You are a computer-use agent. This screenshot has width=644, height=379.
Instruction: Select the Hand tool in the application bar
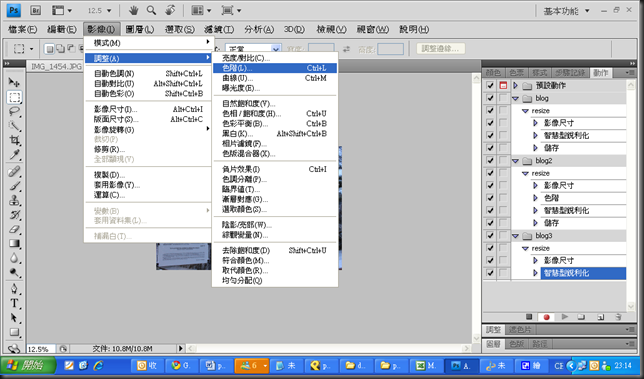[x=133, y=10]
